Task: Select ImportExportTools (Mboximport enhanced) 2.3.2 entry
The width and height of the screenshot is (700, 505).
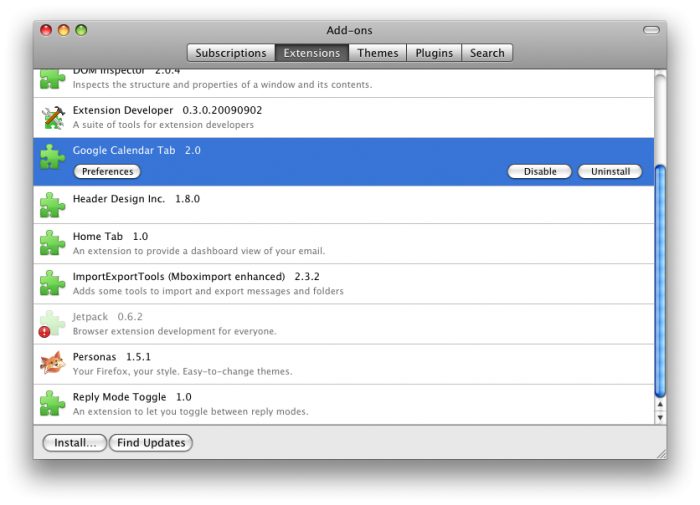Action: tap(344, 284)
